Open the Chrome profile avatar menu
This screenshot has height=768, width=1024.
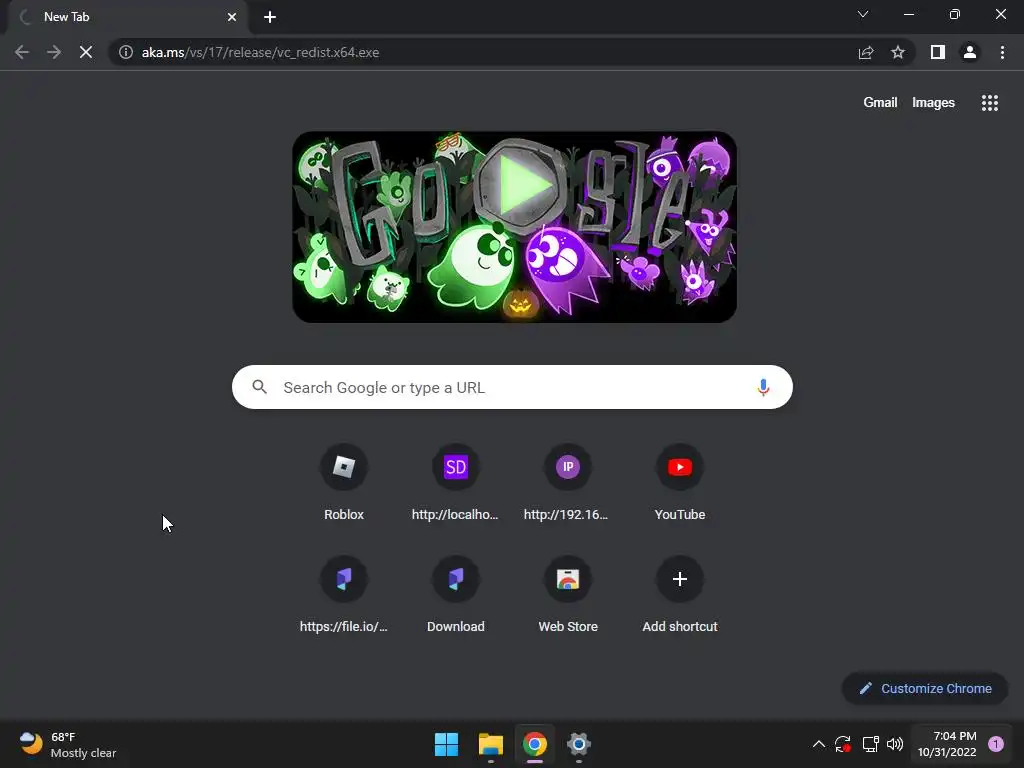click(970, 52)
